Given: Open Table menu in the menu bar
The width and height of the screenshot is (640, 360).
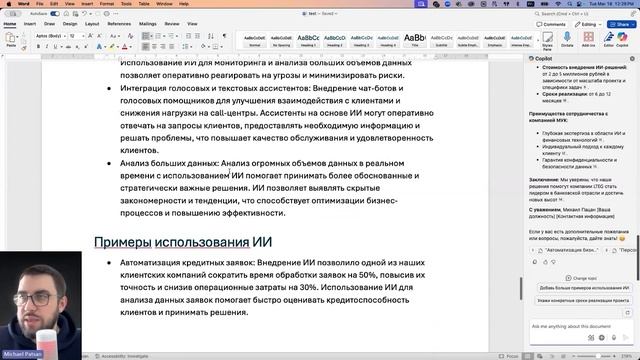Looking at the screenshot, I should click(144, 4).
